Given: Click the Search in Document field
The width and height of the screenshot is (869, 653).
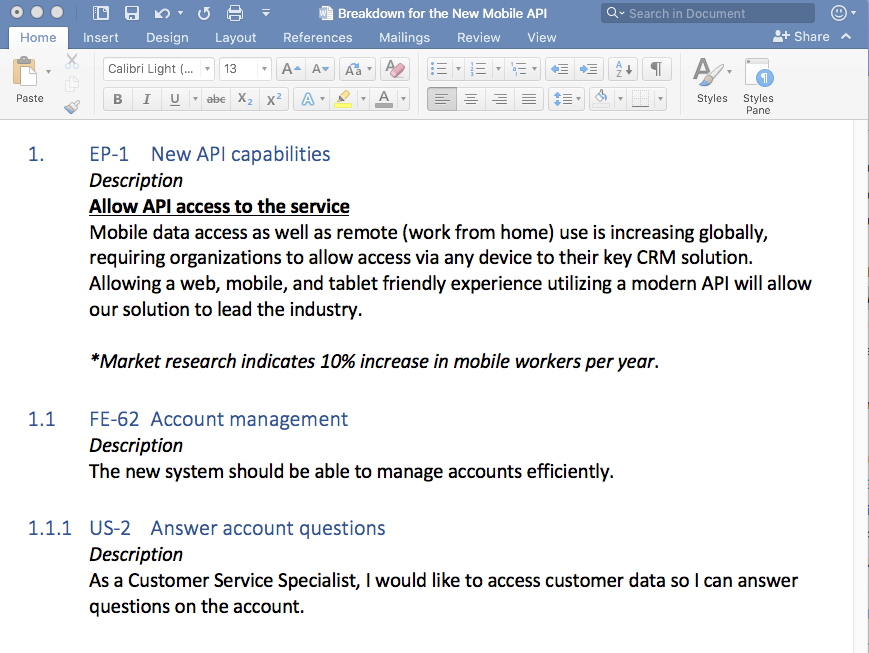Looking at the screenshot, I should (x=708, y=13).
